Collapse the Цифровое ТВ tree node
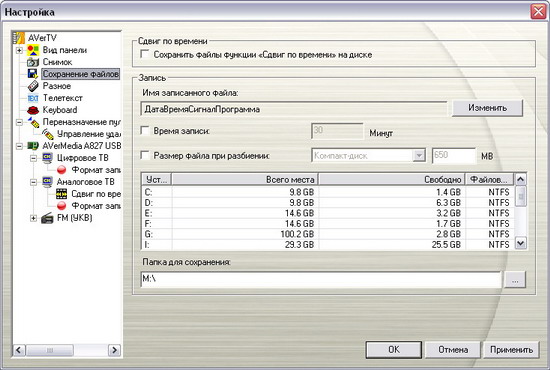 click(x=33, y=159)
